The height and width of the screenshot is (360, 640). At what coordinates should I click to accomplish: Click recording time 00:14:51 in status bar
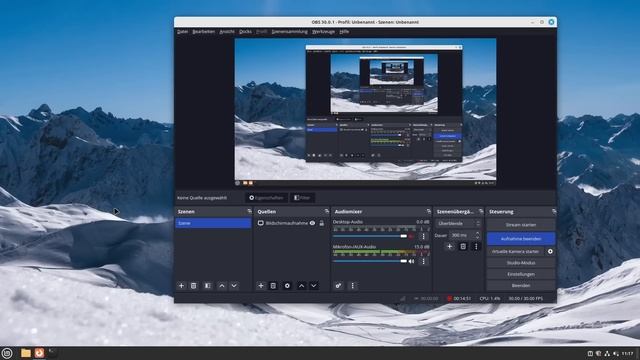click(462, 299)
